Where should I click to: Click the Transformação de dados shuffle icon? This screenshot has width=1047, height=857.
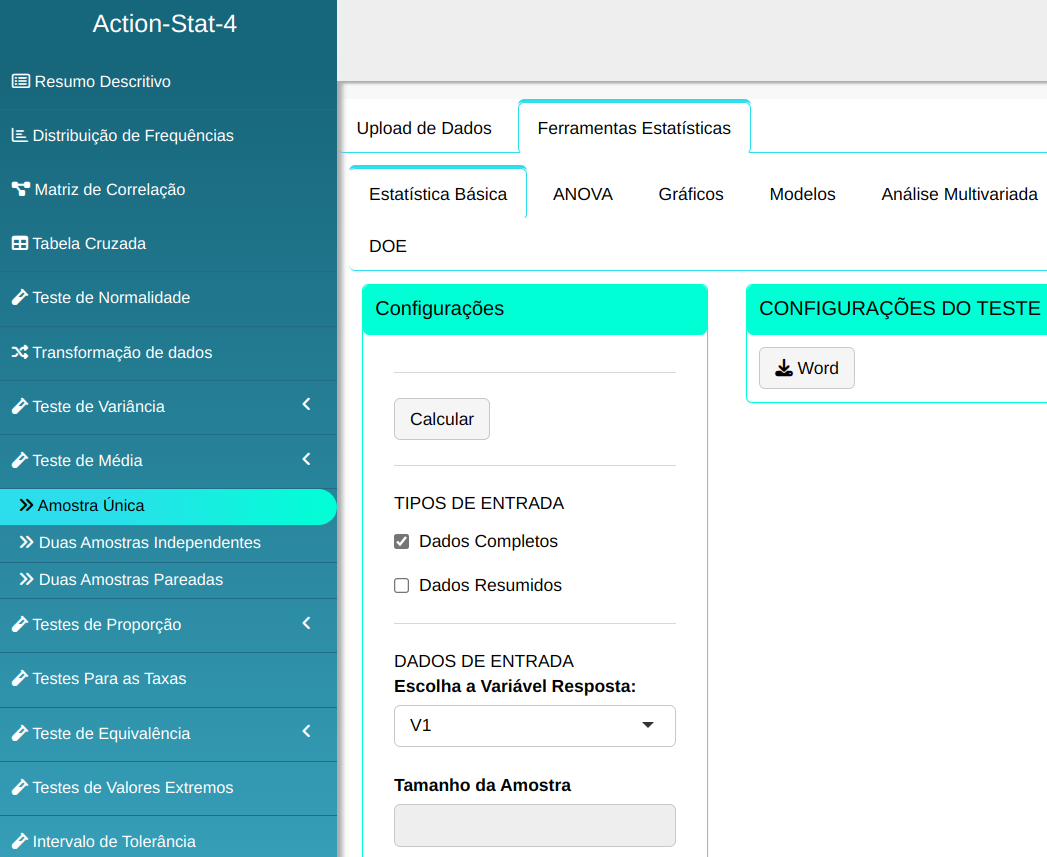(x=19, y=352)
